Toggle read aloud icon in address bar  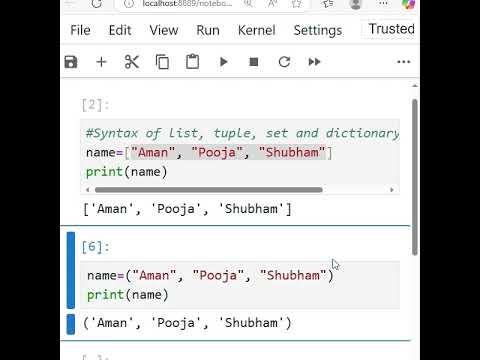coord(273,3)
